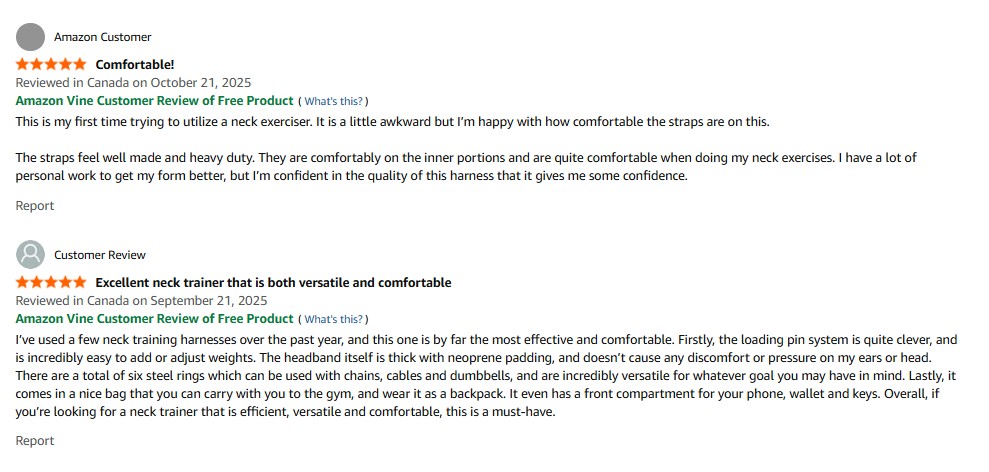Click the Amazon Vine label on the September review
The height and width of the screenshot is (472, 989).
coord(155,319)
